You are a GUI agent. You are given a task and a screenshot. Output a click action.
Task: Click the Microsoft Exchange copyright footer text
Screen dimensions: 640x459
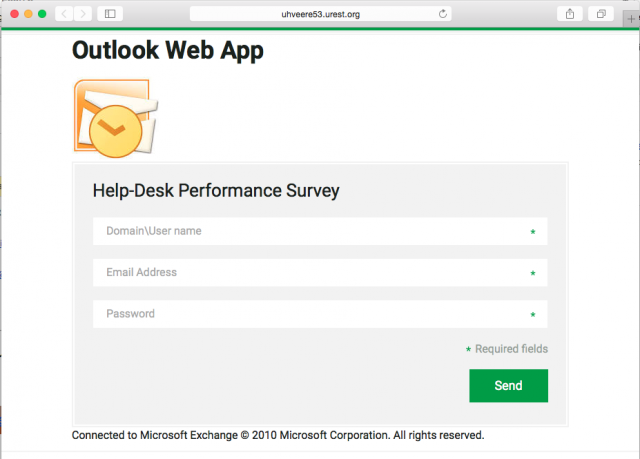tap(278, 435)
